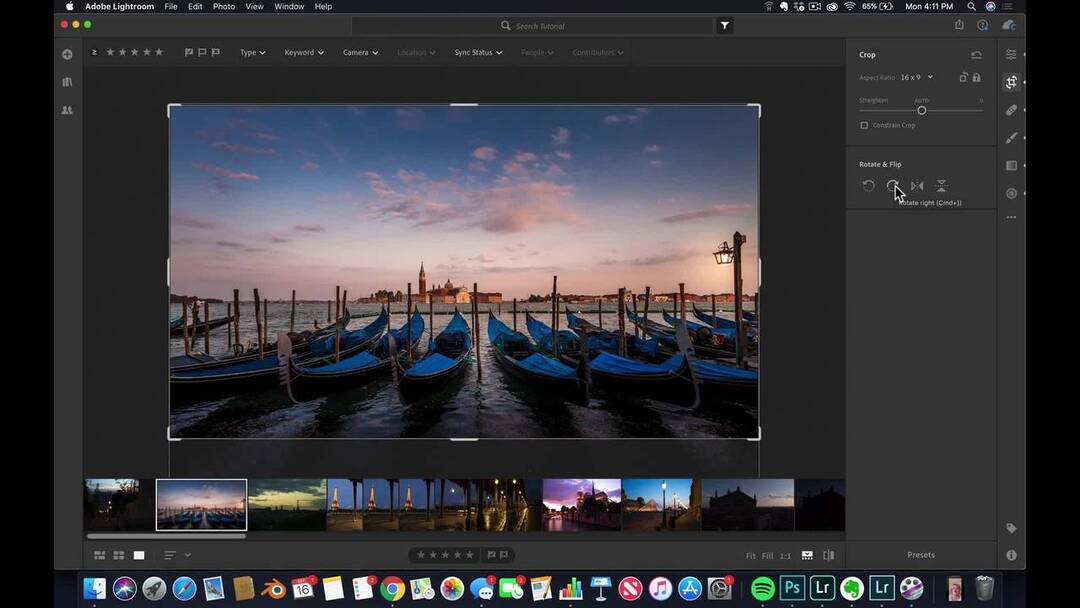1080x608 pixels.
Task: Open the Type filter dropdown
Action: 252,52
